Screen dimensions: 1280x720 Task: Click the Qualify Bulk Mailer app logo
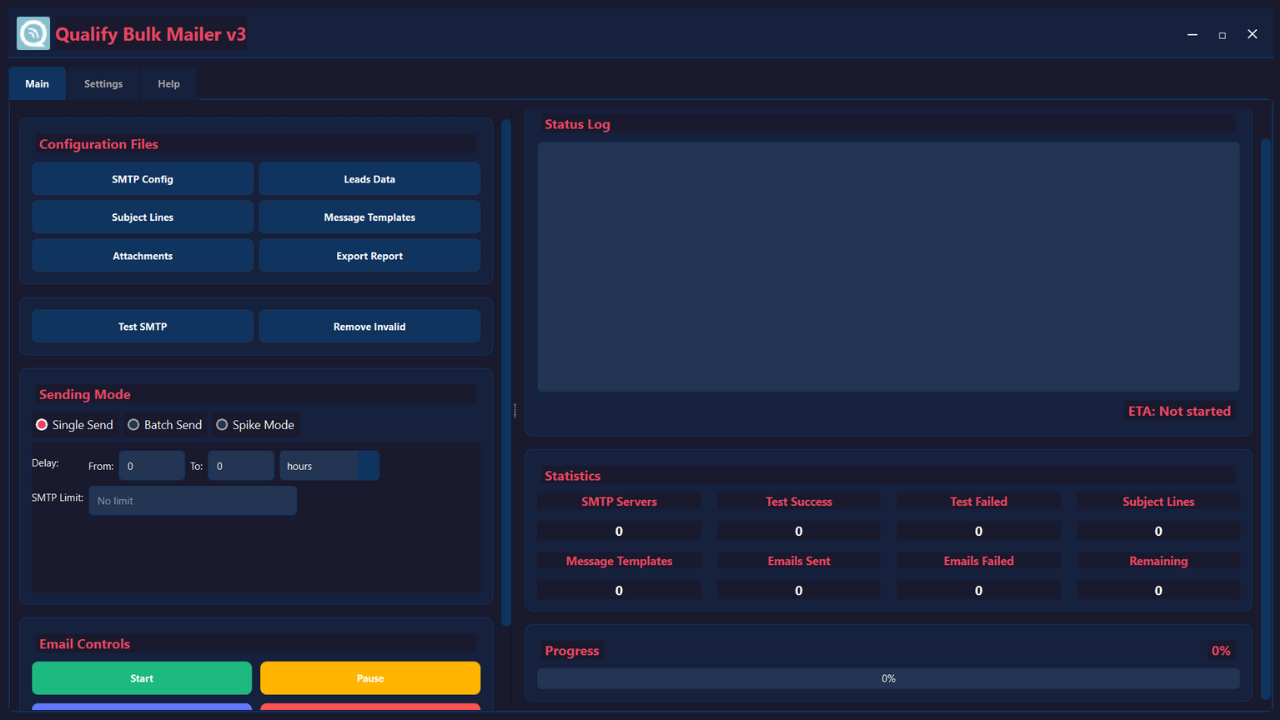(x=33, y=34)
